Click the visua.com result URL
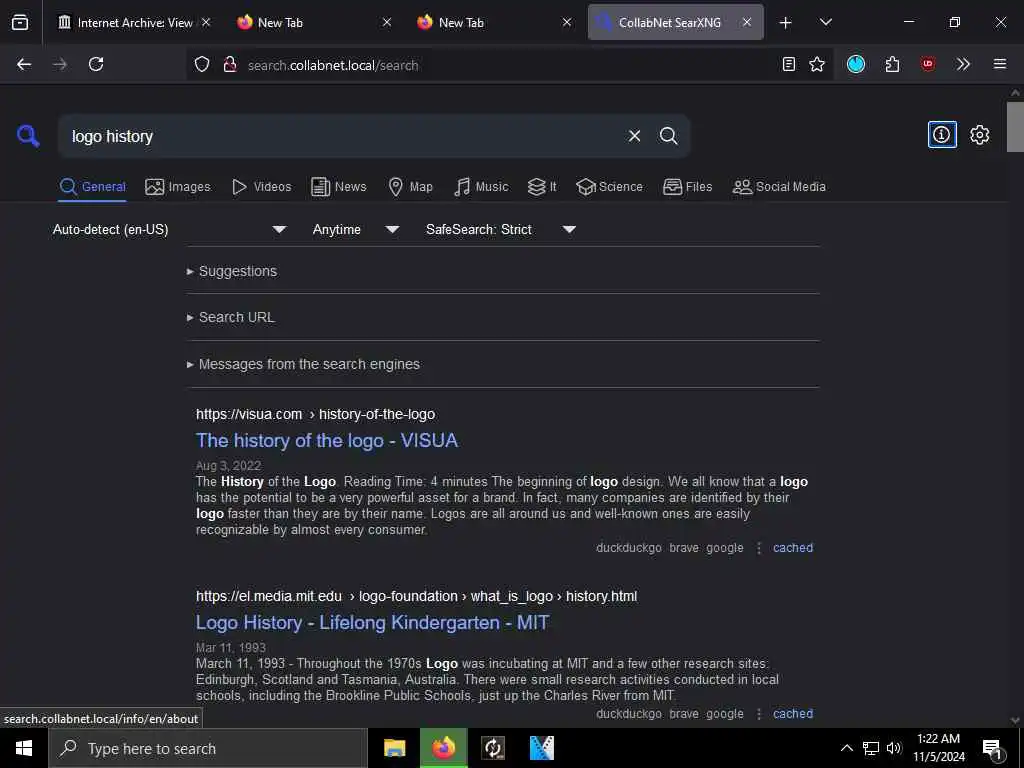Image resolution: width=1024 pixels, height=768 pixels. click(x=315, y=414)
